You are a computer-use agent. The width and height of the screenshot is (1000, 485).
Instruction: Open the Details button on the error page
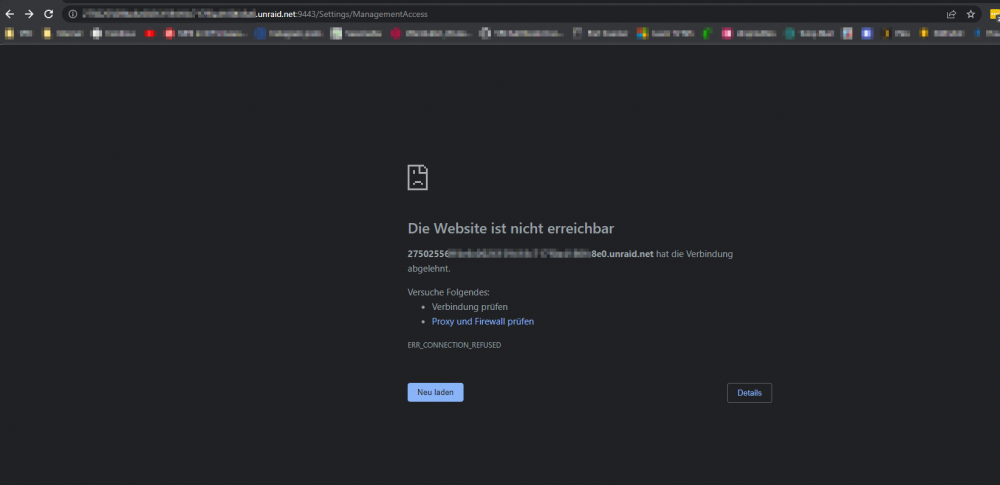(x=749, y=393)
